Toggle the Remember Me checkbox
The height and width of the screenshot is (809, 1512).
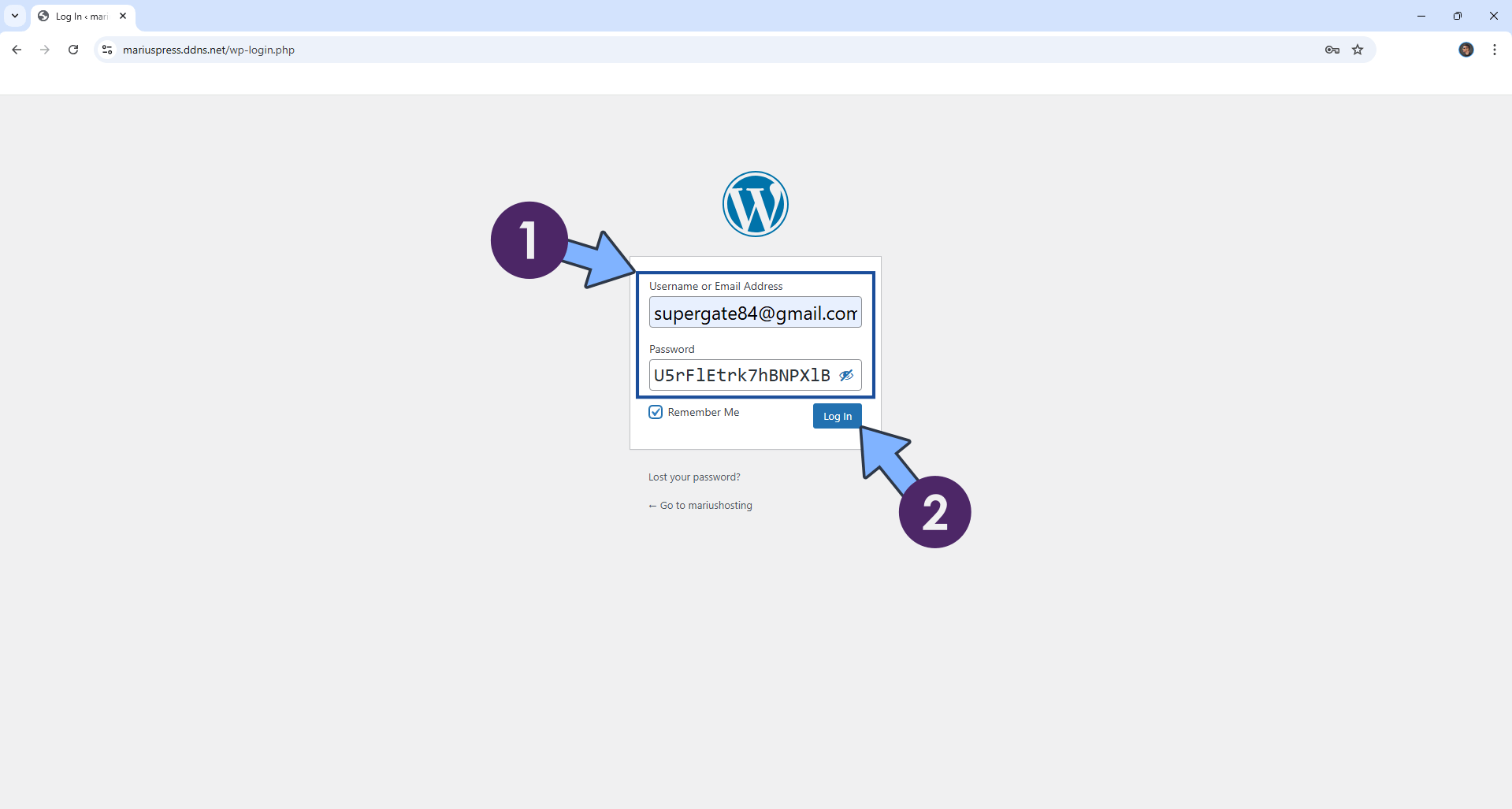tap(656, 412)
